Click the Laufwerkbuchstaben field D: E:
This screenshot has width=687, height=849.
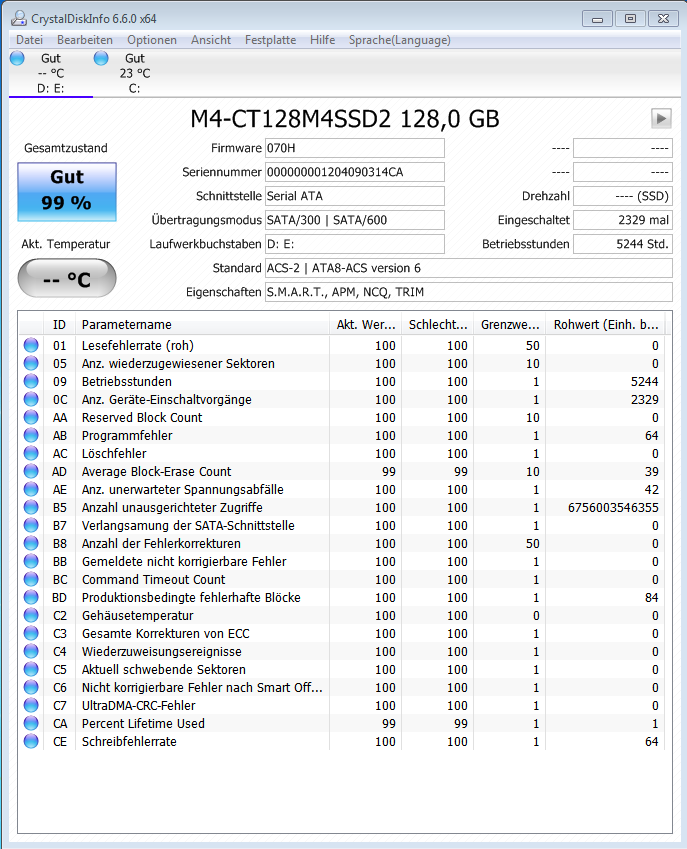(355, 244)
